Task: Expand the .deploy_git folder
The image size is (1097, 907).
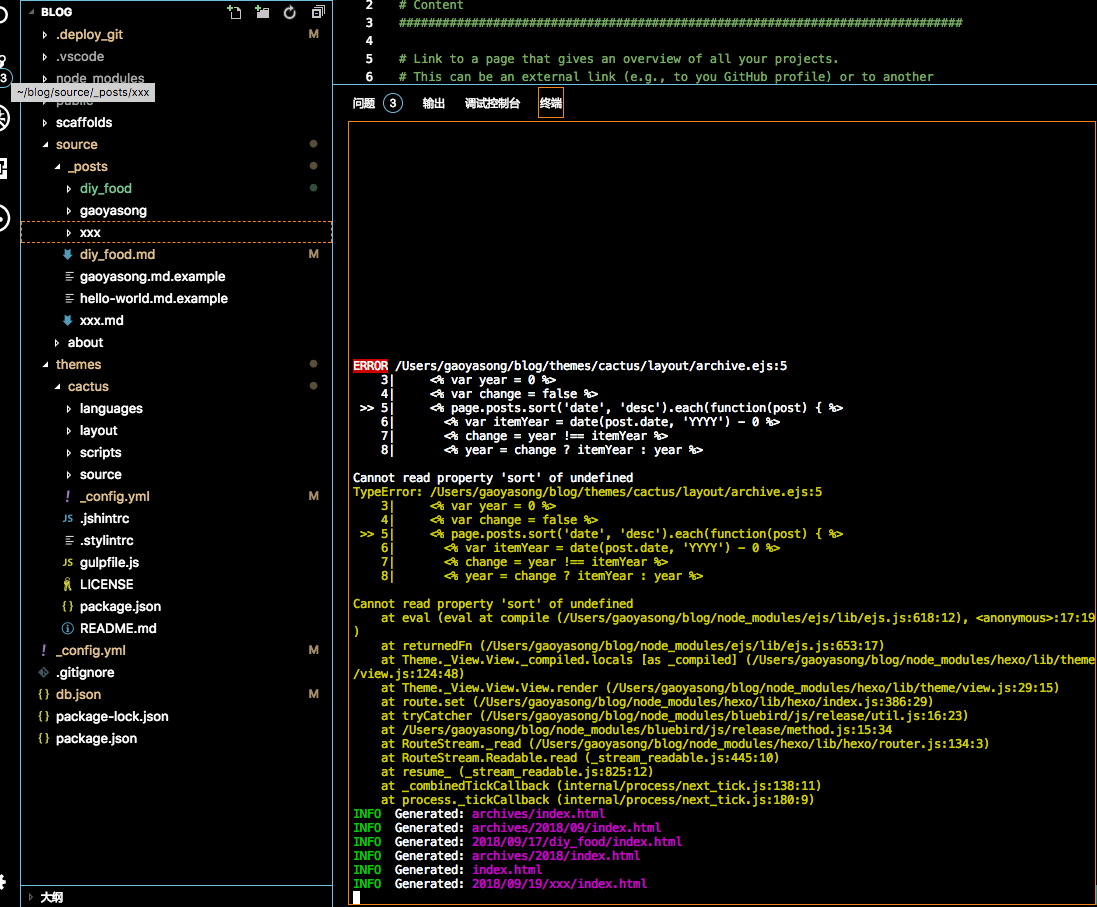Action: tap(45, 34)
